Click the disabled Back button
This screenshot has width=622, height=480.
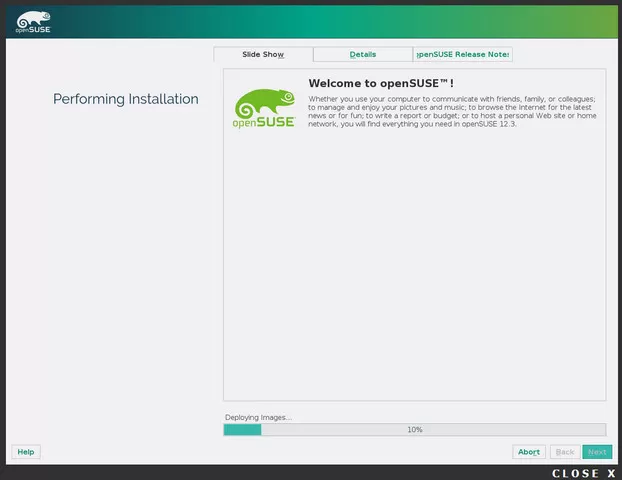point(565,452)
